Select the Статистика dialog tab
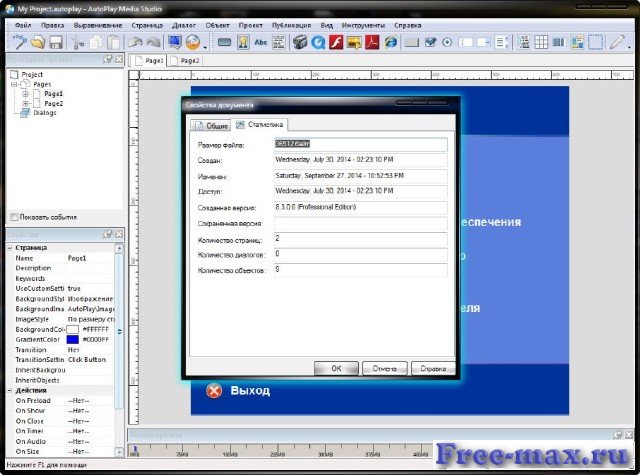The width and height of the screenshot is (640, 475). click(260, 124)
